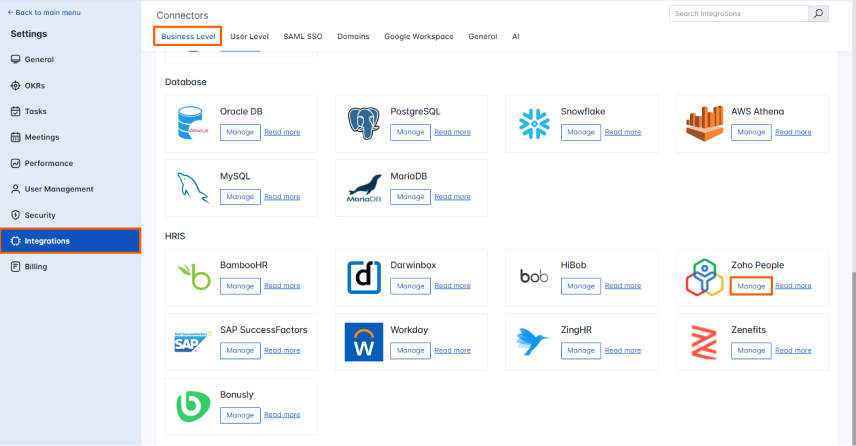Manage the PostgreSQL connector
The image size is (856, 446).
[411, 132]
